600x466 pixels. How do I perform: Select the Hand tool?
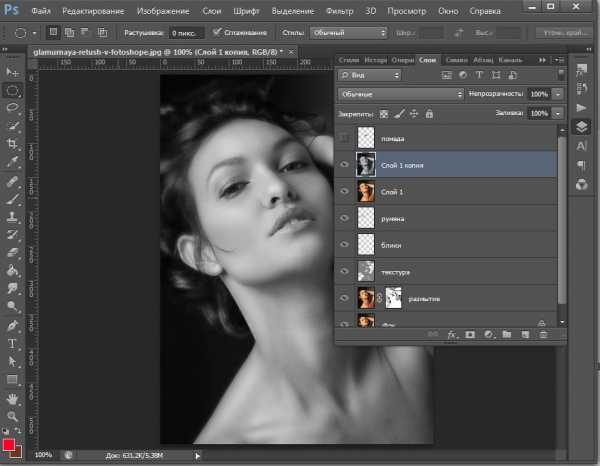click(x=12, y=399)
